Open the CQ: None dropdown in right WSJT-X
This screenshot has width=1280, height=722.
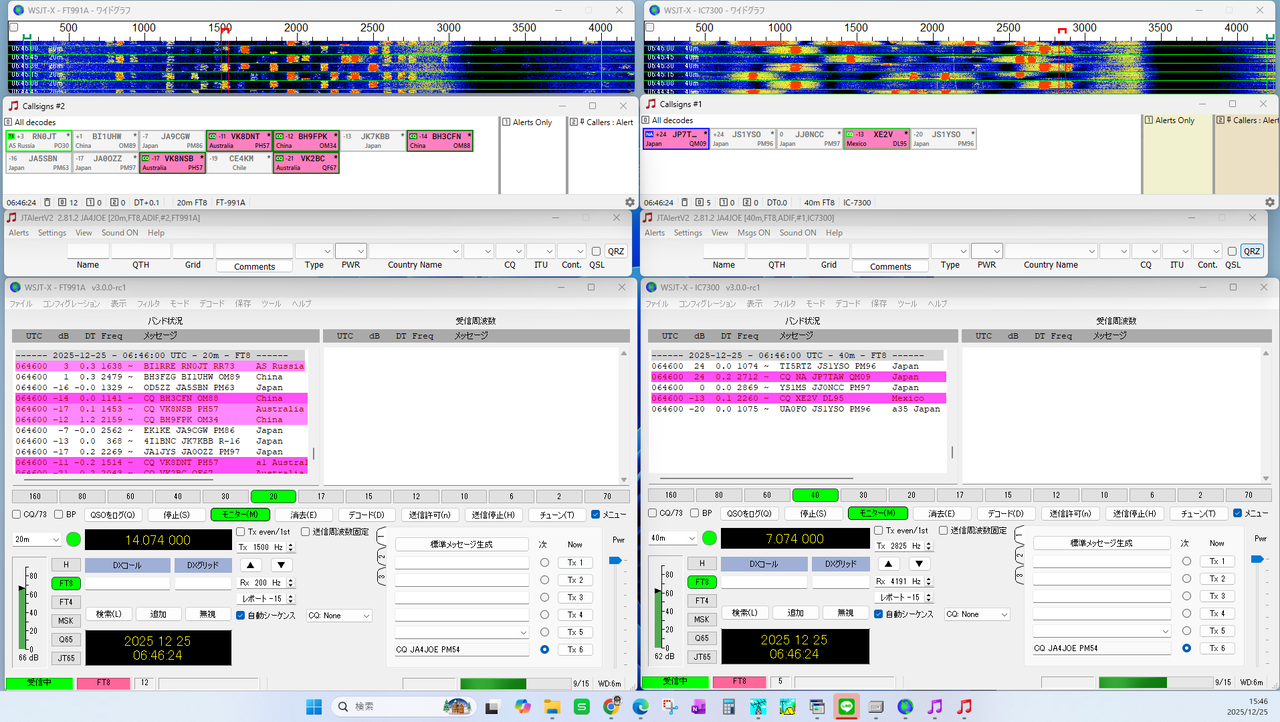pyautogui.click(x=977, y=614)
